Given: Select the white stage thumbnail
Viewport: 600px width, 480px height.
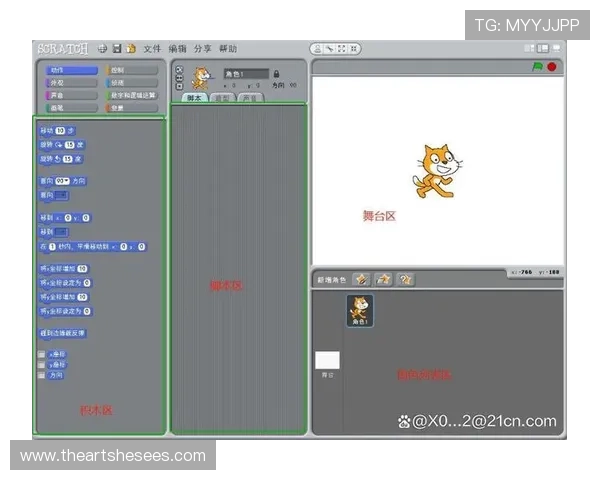Looking at the screenshot, I should pyautogui.click(x=328, y=361).
